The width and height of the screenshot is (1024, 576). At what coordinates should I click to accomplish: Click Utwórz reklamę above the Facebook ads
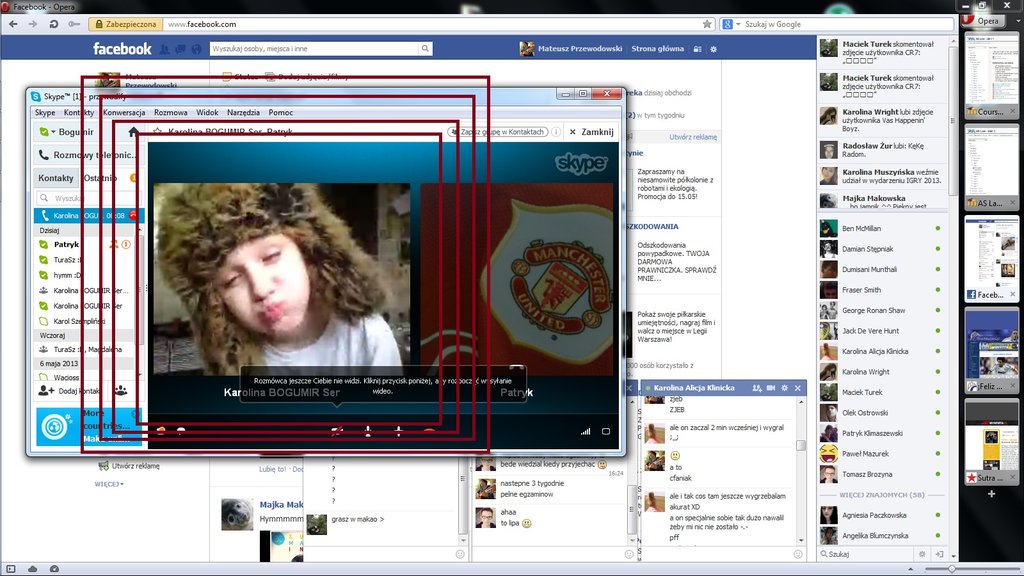point(693,137)
